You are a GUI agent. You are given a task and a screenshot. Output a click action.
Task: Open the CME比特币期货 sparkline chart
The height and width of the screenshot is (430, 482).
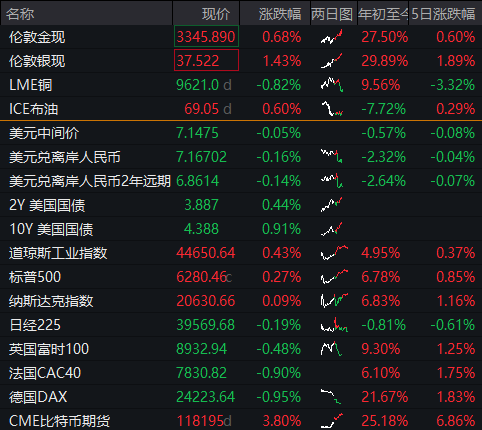(332, 421)
